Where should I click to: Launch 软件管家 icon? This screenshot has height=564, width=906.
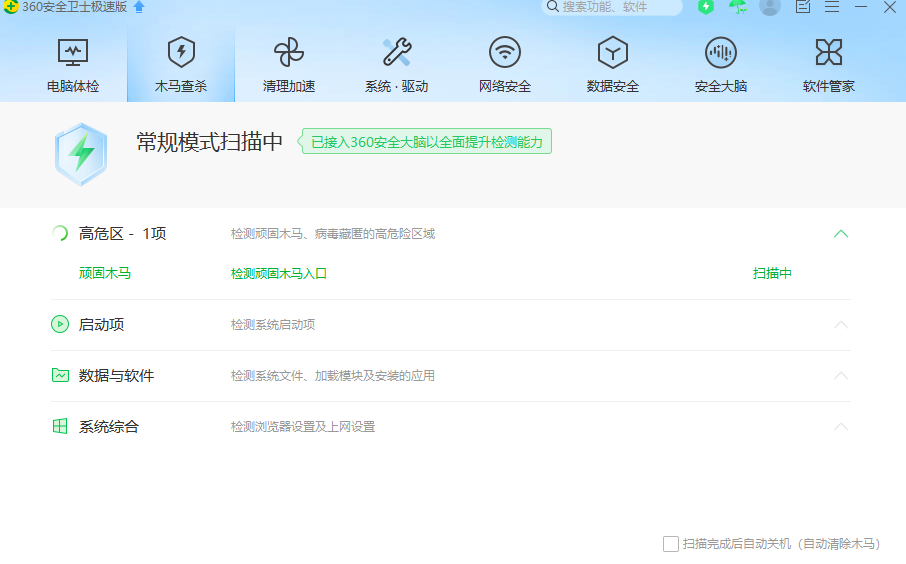pos(829,52)
